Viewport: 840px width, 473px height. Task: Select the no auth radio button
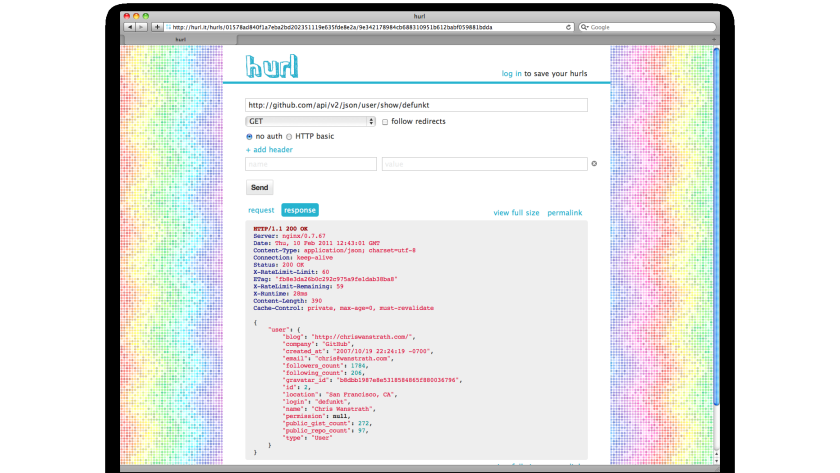pos(249,137)
